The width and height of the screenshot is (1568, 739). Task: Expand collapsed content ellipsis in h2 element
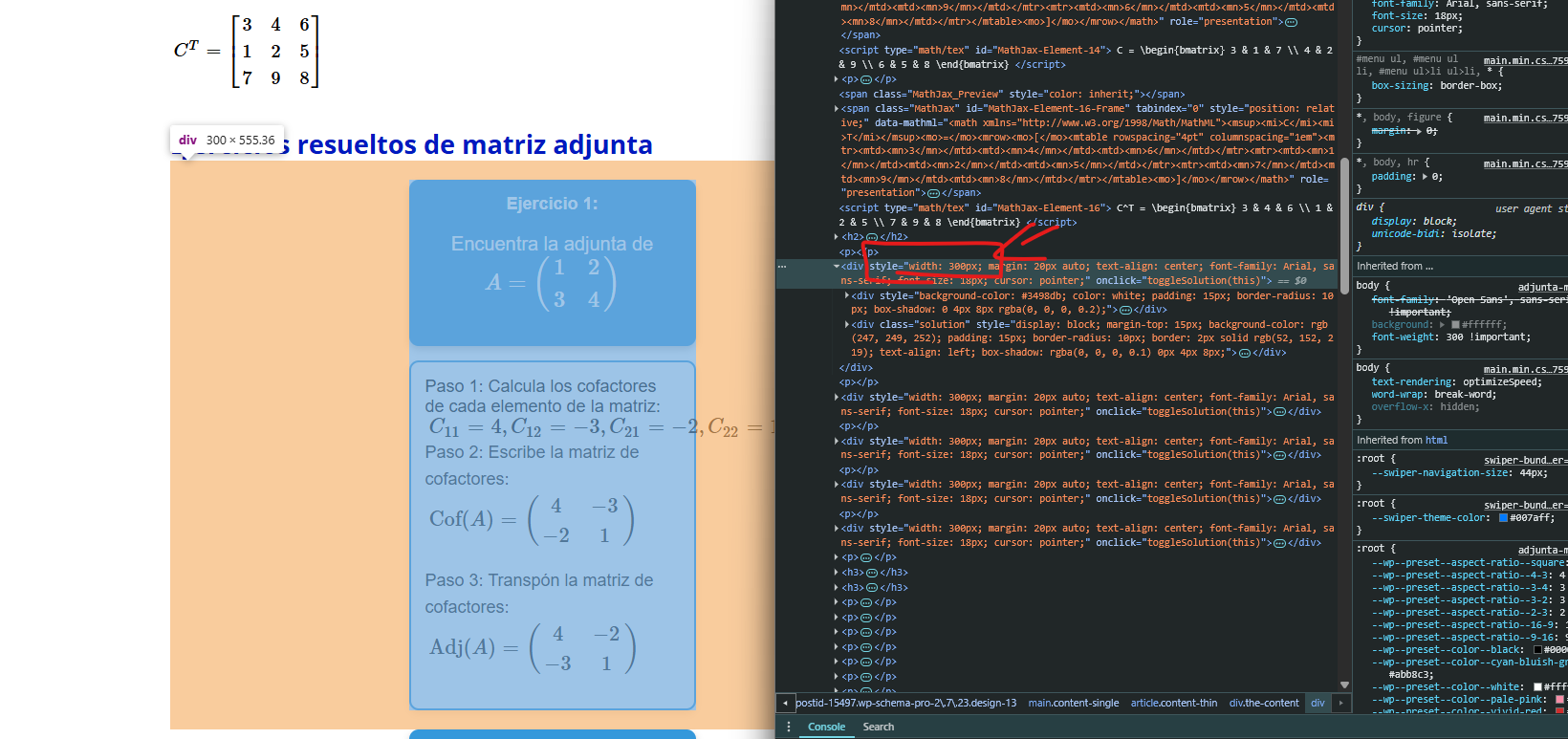tap(871, 237)
